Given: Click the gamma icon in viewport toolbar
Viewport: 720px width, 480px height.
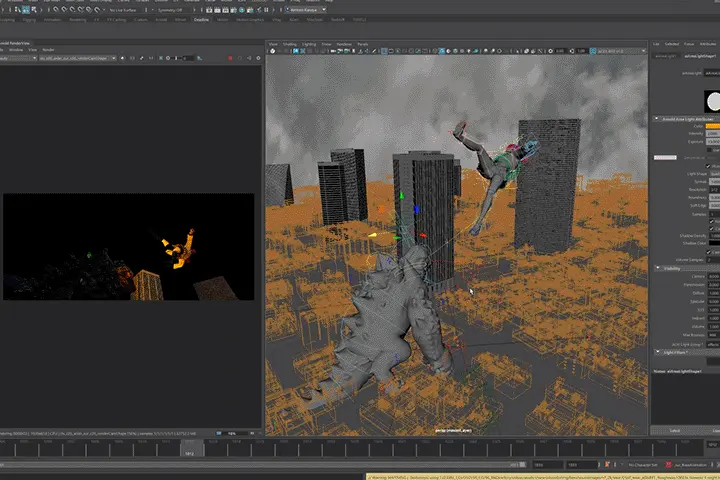Looking at the screenshot, I should coord(572,51).
